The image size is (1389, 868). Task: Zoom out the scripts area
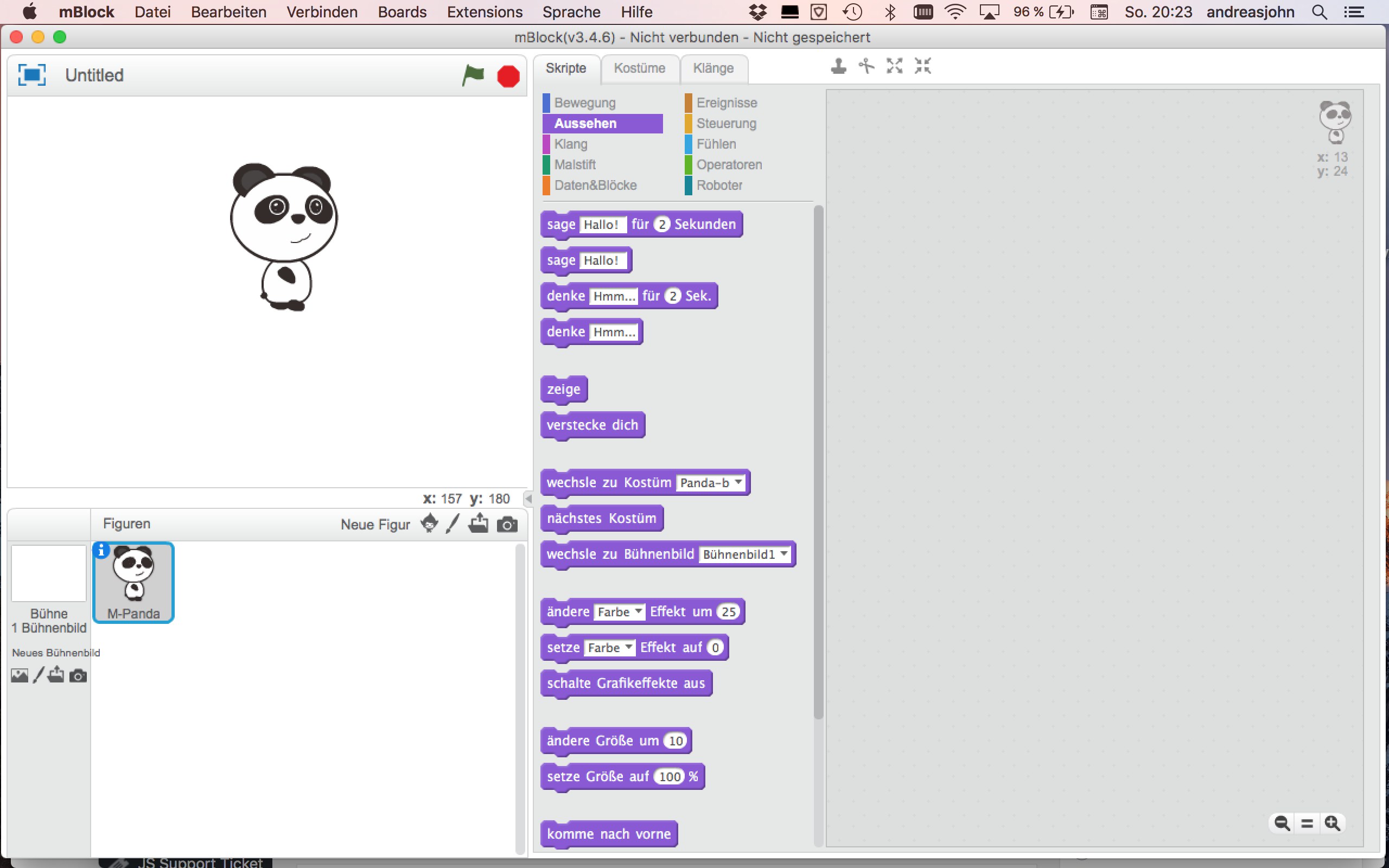(x=1282, y=823)
